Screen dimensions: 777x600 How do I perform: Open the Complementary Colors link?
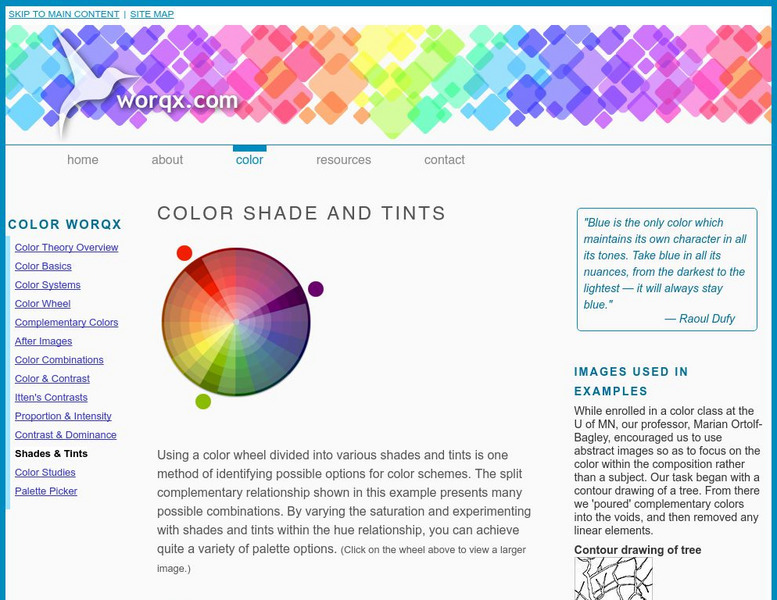(66, 322)
